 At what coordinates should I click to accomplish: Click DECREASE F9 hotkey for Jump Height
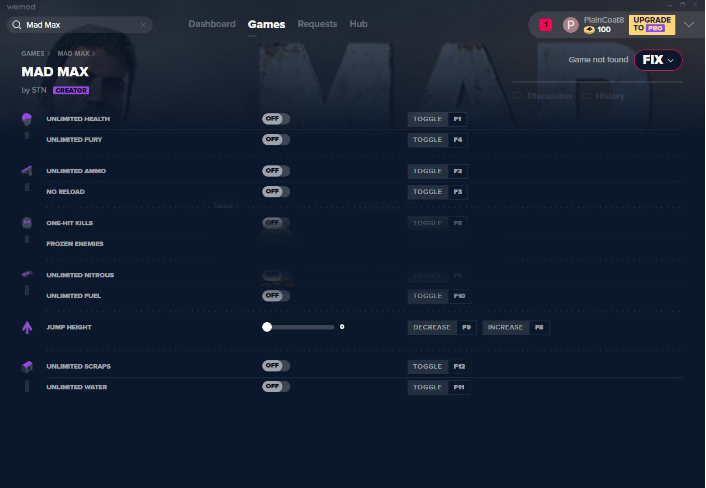[x=442, y=328]
